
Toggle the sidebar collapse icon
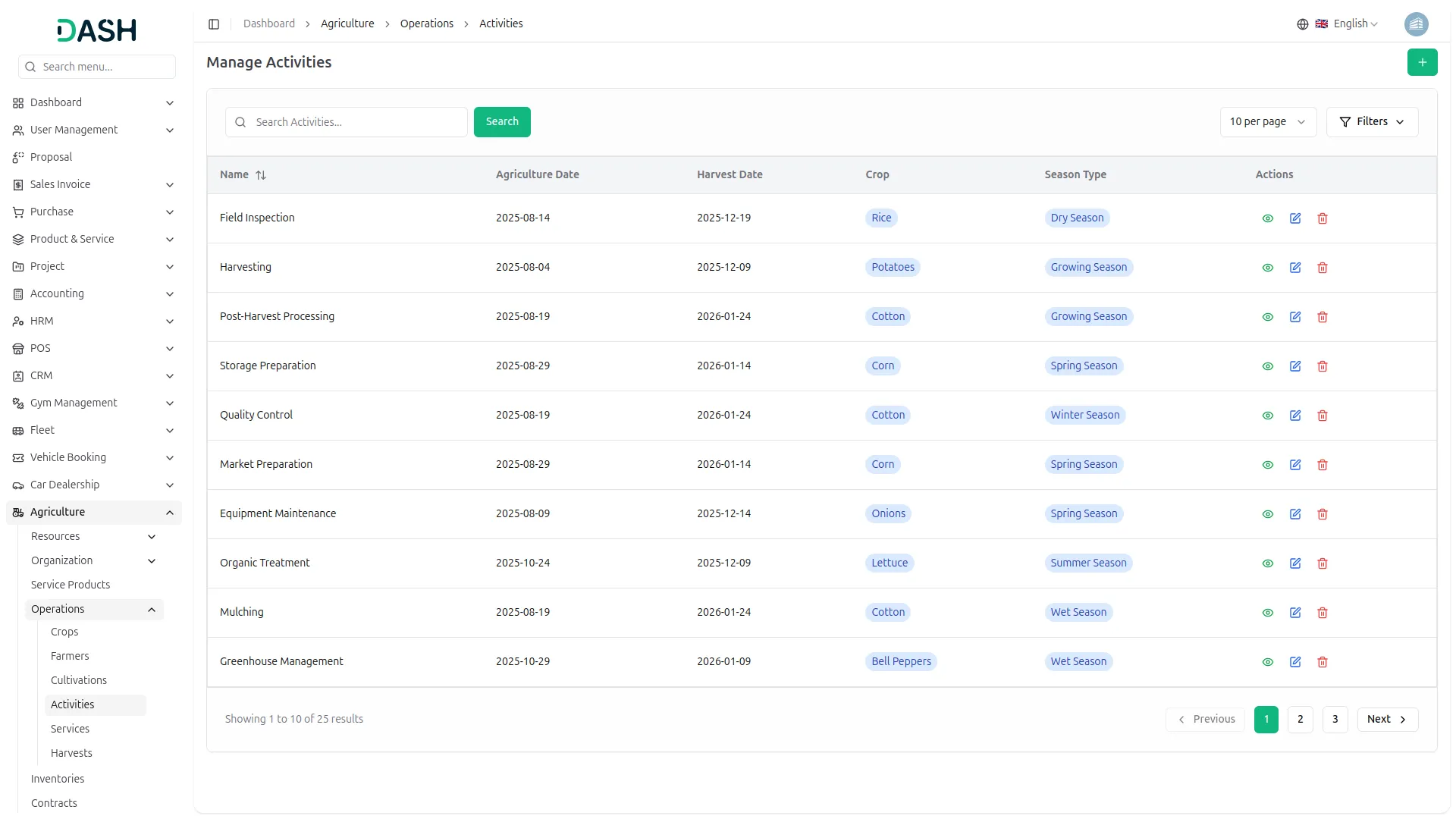tap(214, 24)
